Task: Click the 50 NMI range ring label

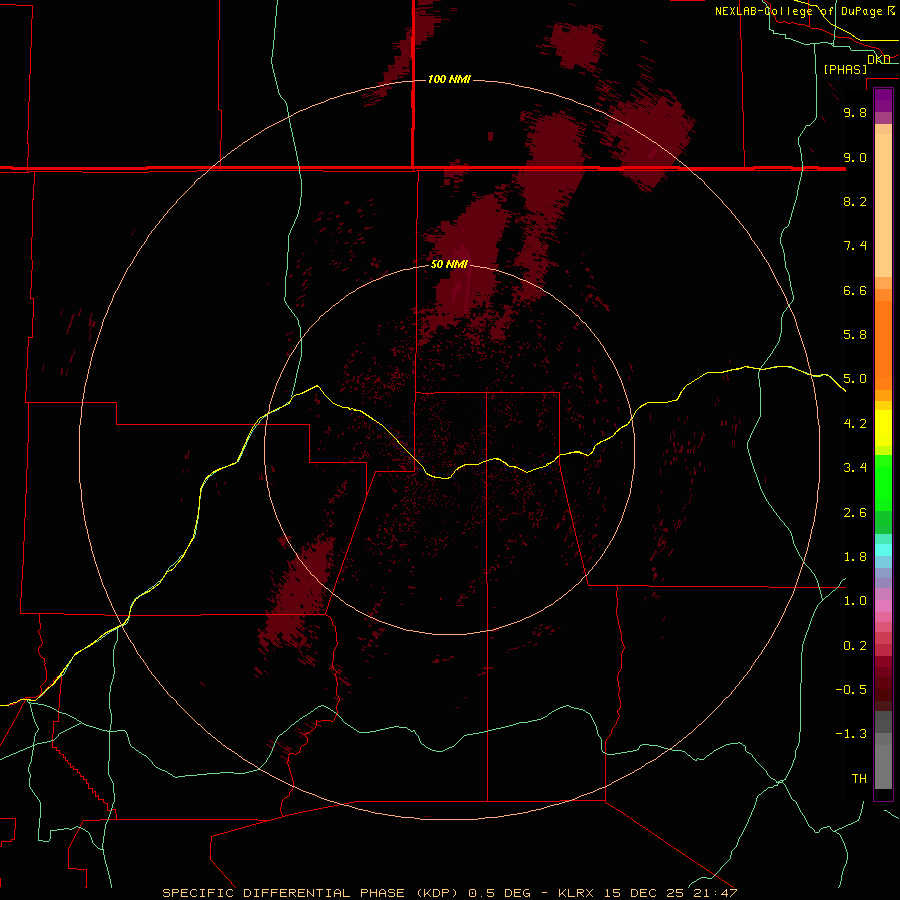Action: tap(449, 264)
